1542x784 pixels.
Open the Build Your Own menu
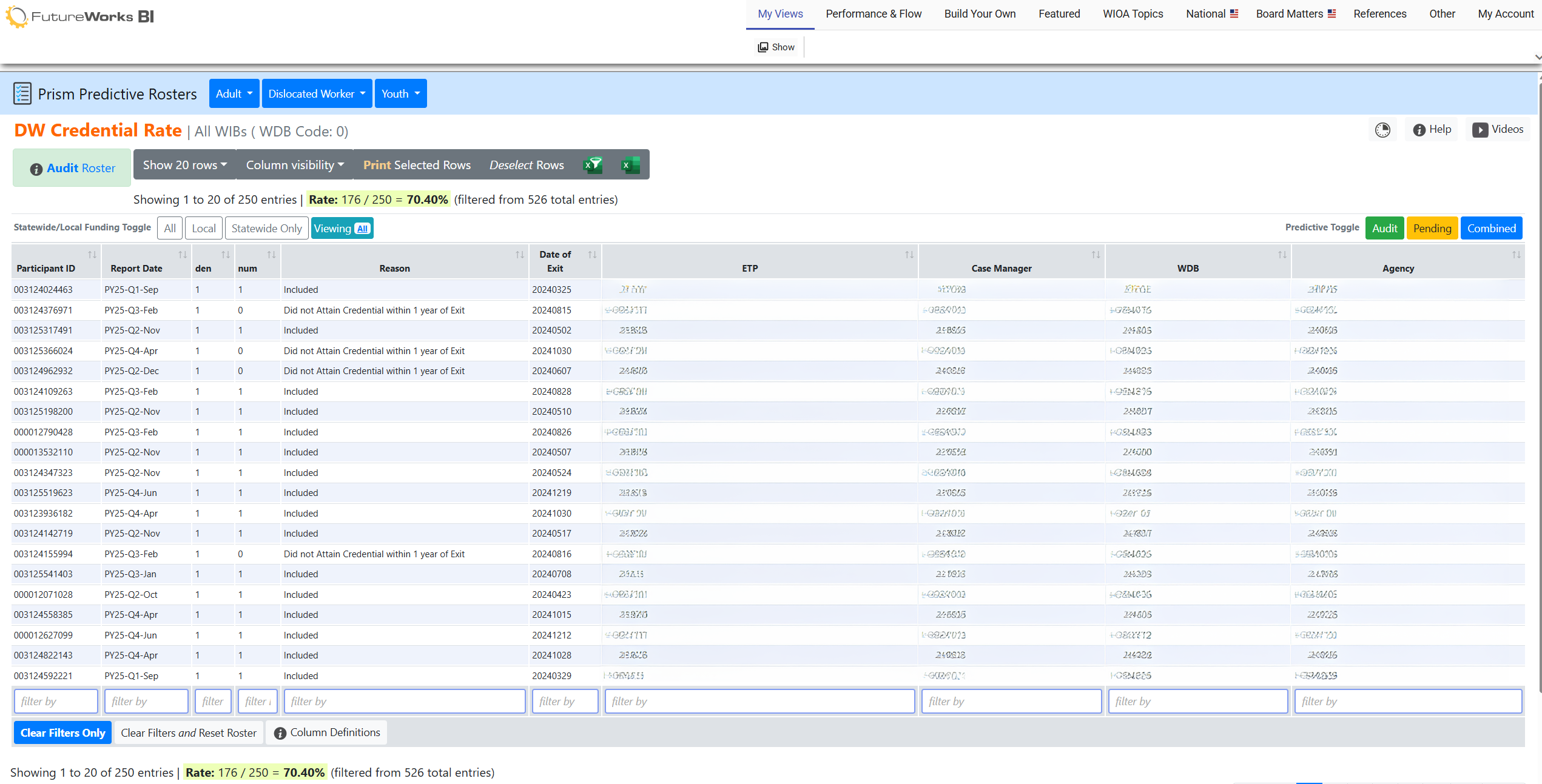(980, 14)
